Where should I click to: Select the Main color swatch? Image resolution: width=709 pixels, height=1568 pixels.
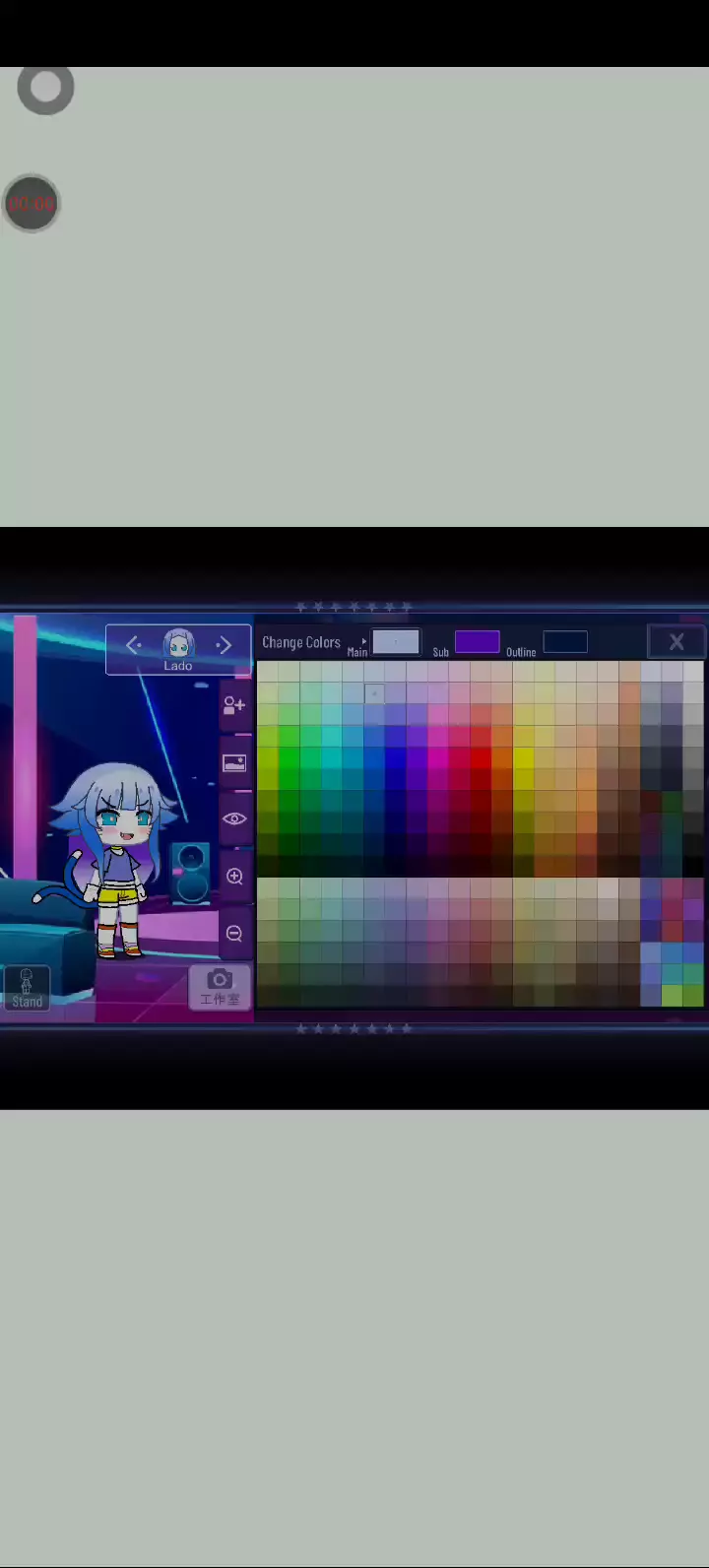tap(396, 642)
